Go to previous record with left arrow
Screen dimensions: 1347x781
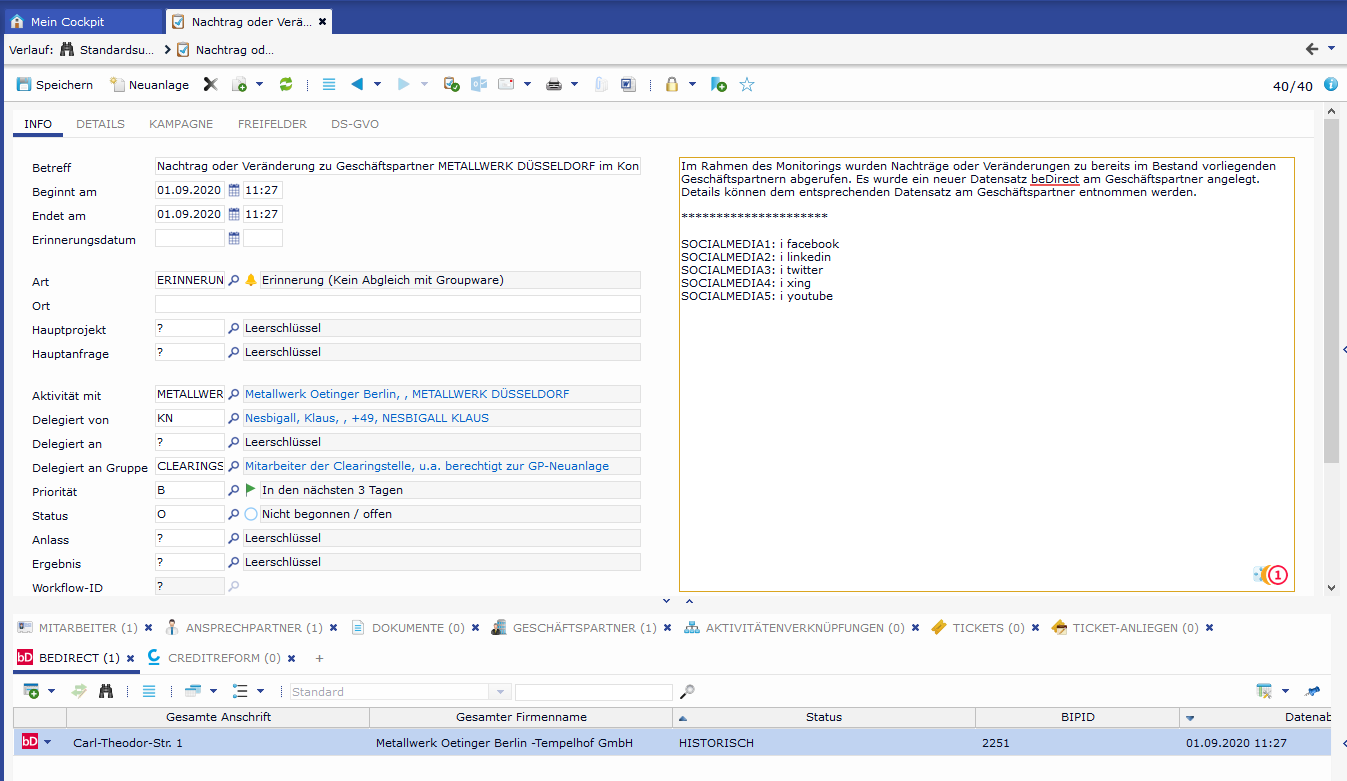pyautogui.click(x=357, y=85)
